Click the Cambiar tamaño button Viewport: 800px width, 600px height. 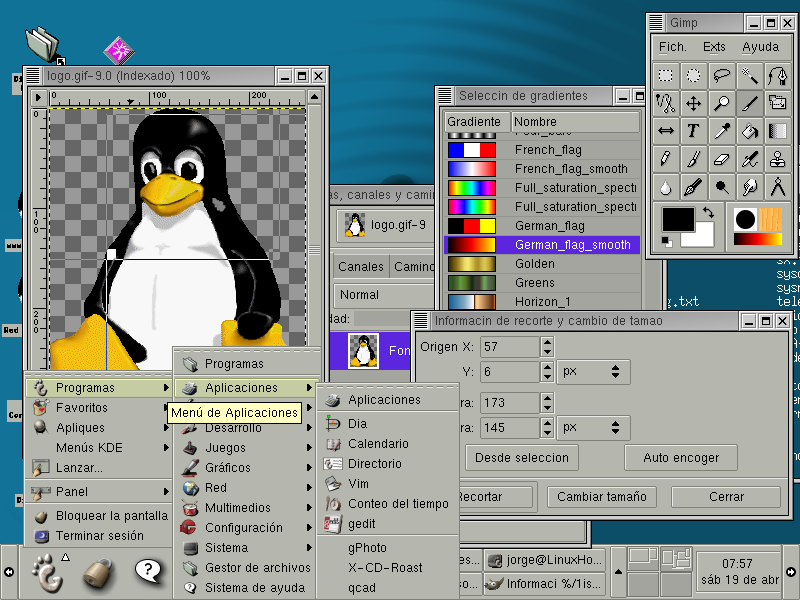[602, 496]
